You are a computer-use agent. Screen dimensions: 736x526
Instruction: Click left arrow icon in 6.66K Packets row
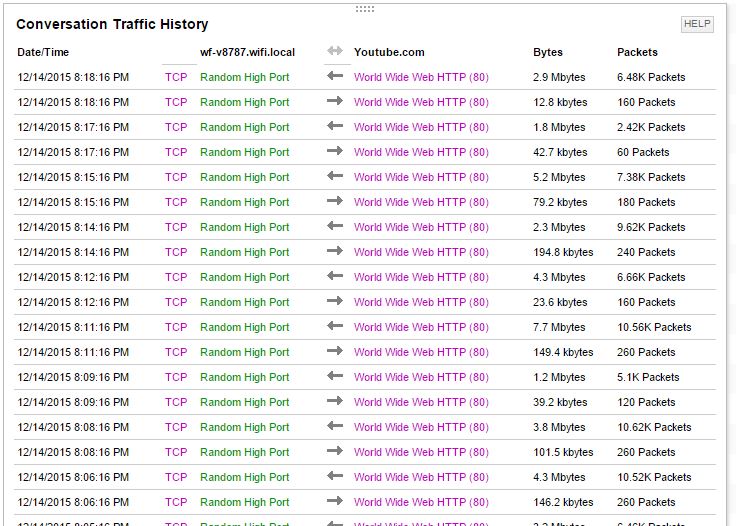[335, 275]
